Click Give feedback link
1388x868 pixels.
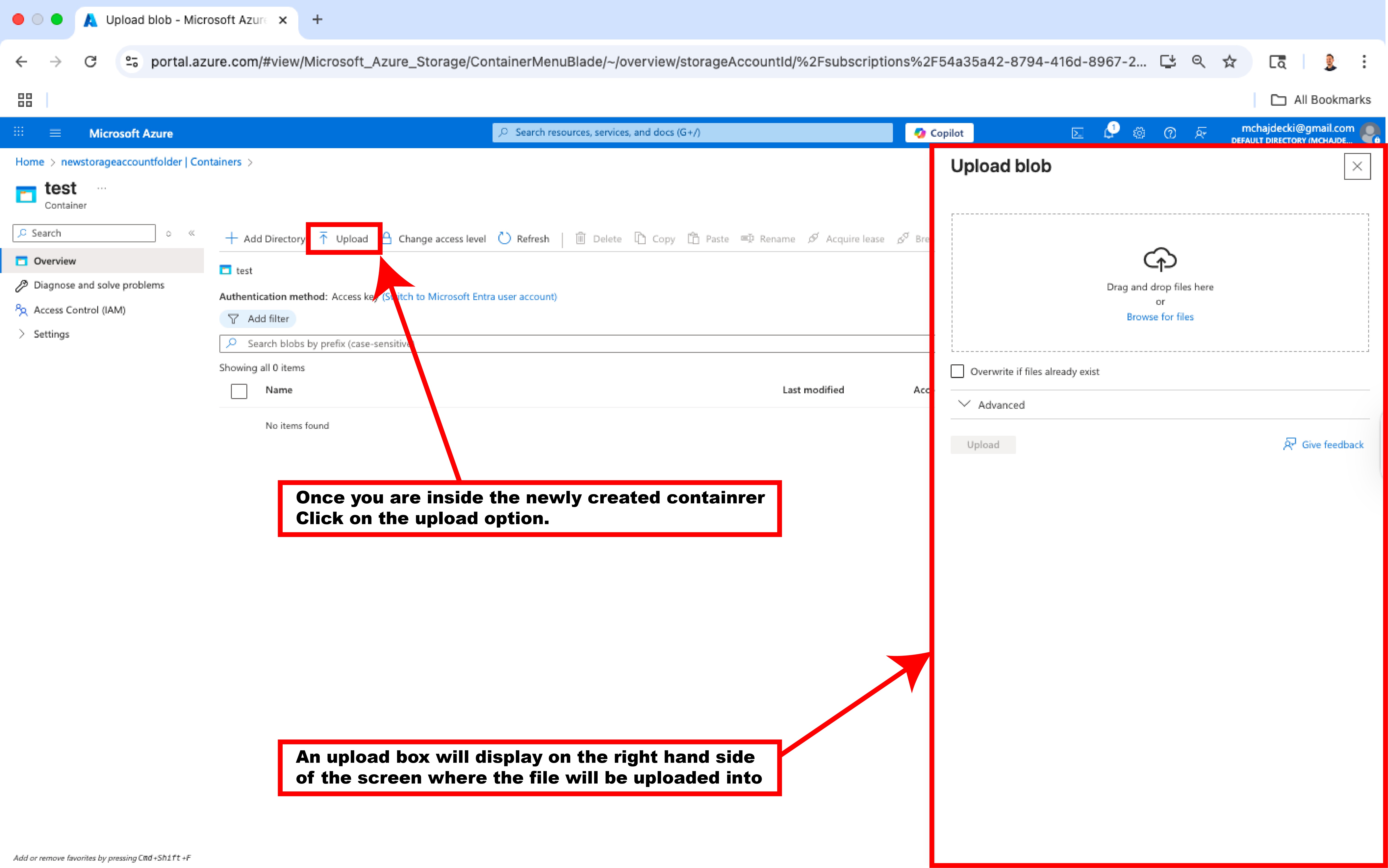tap(1324, 444)
